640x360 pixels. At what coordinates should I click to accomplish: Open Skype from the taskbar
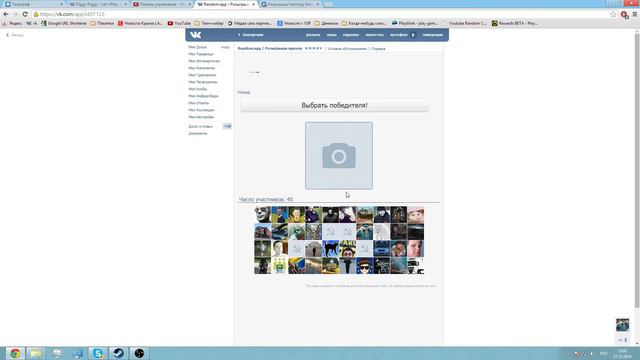pyautogui.click(x=98, y=353)
